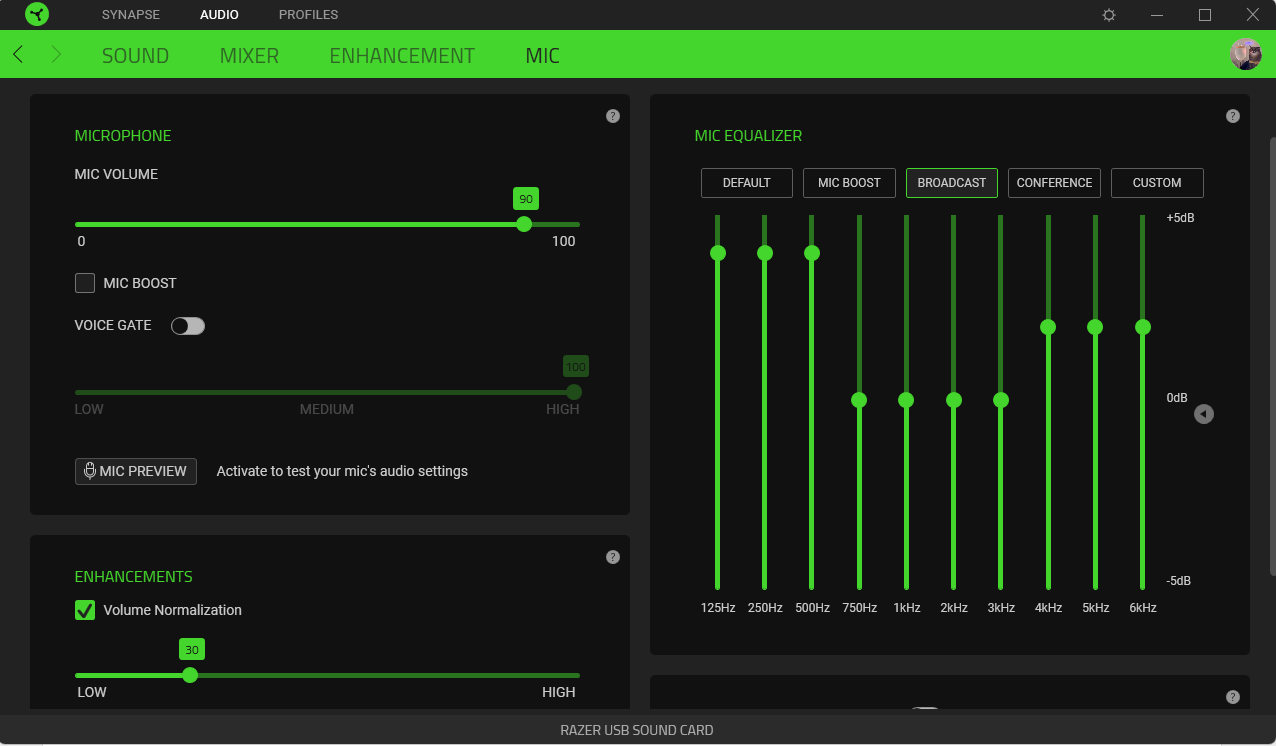Click the 2kHz equalizer slider handle
This screenshot has height=746, width=1276.
[954, 400]
